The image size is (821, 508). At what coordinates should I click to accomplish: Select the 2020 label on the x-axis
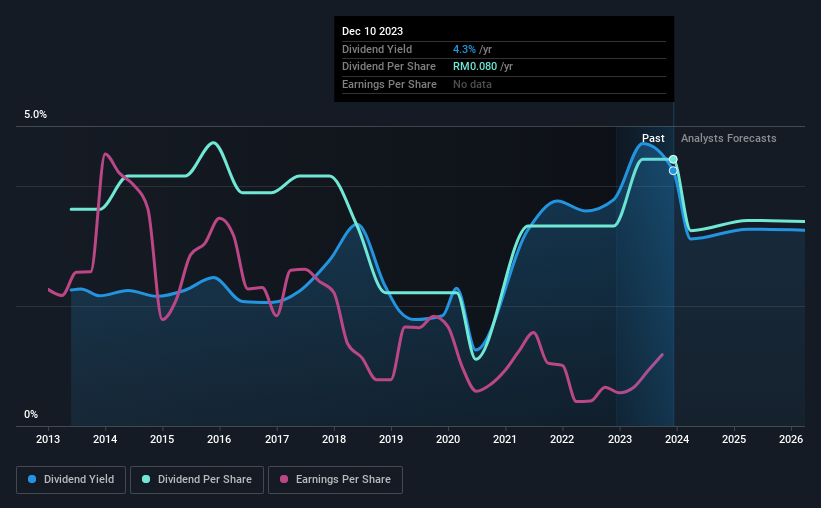(x=448, y=439)
